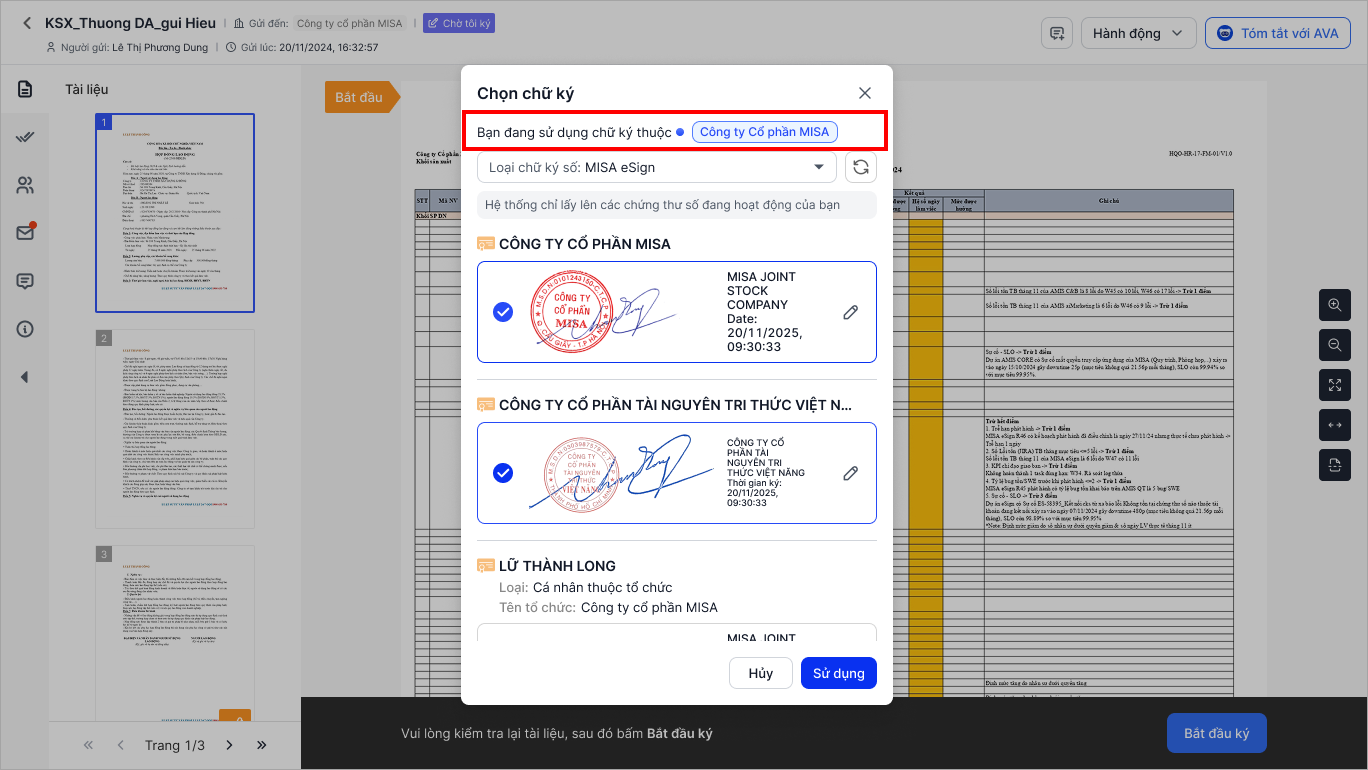Jump to last page of document
The width and height of the screenshot is (1368, 770).
(262, 745)
